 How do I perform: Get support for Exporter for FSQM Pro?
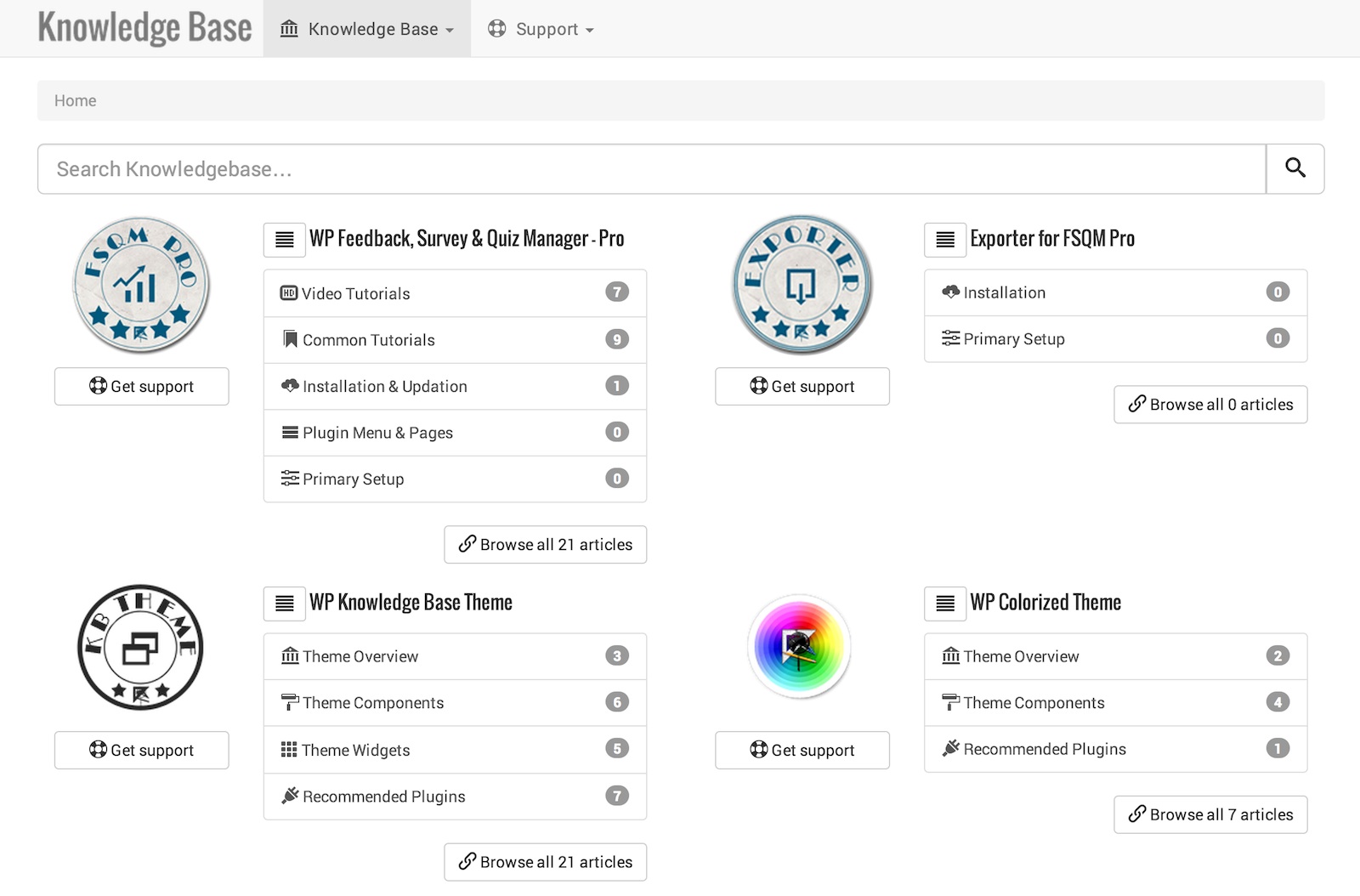(x=802, y=386)
